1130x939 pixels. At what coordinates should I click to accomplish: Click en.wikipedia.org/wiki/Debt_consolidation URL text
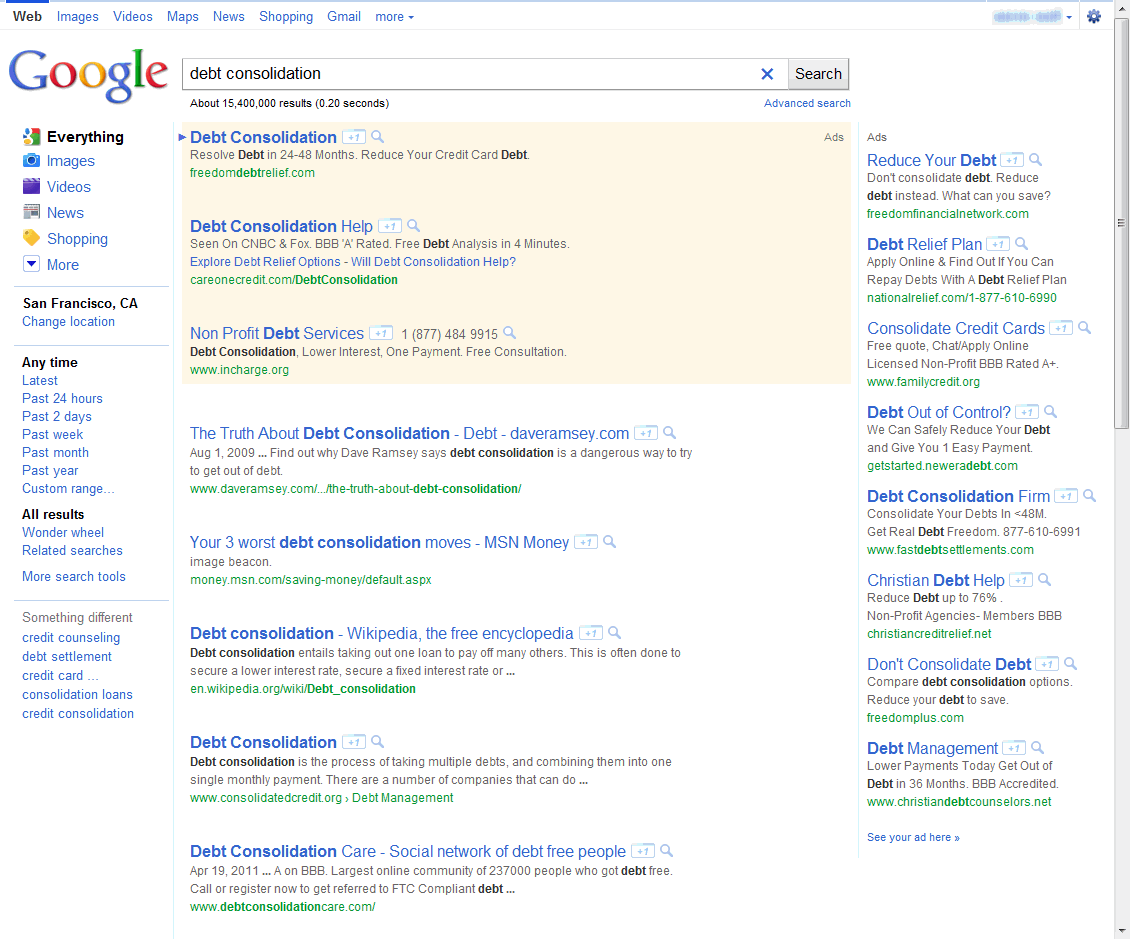303,689
